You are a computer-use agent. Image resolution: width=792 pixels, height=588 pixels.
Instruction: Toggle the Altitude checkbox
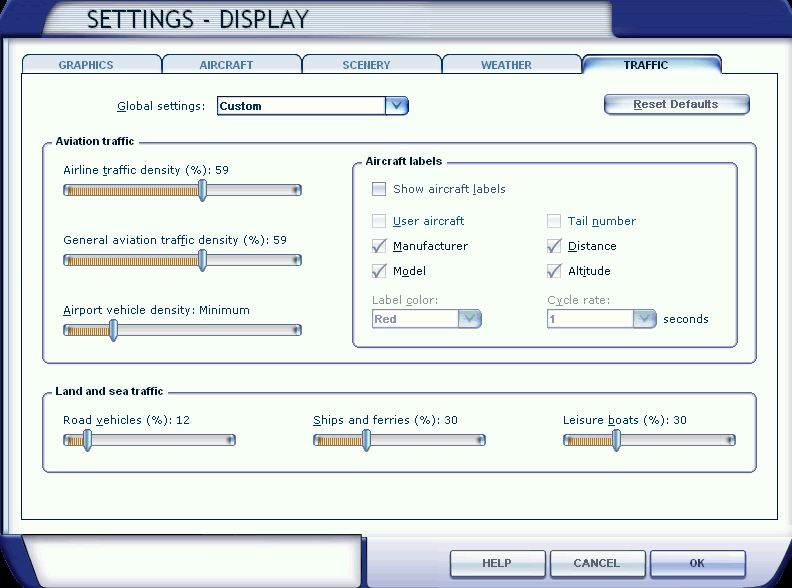pyautogui.click(x=554, y=271)
